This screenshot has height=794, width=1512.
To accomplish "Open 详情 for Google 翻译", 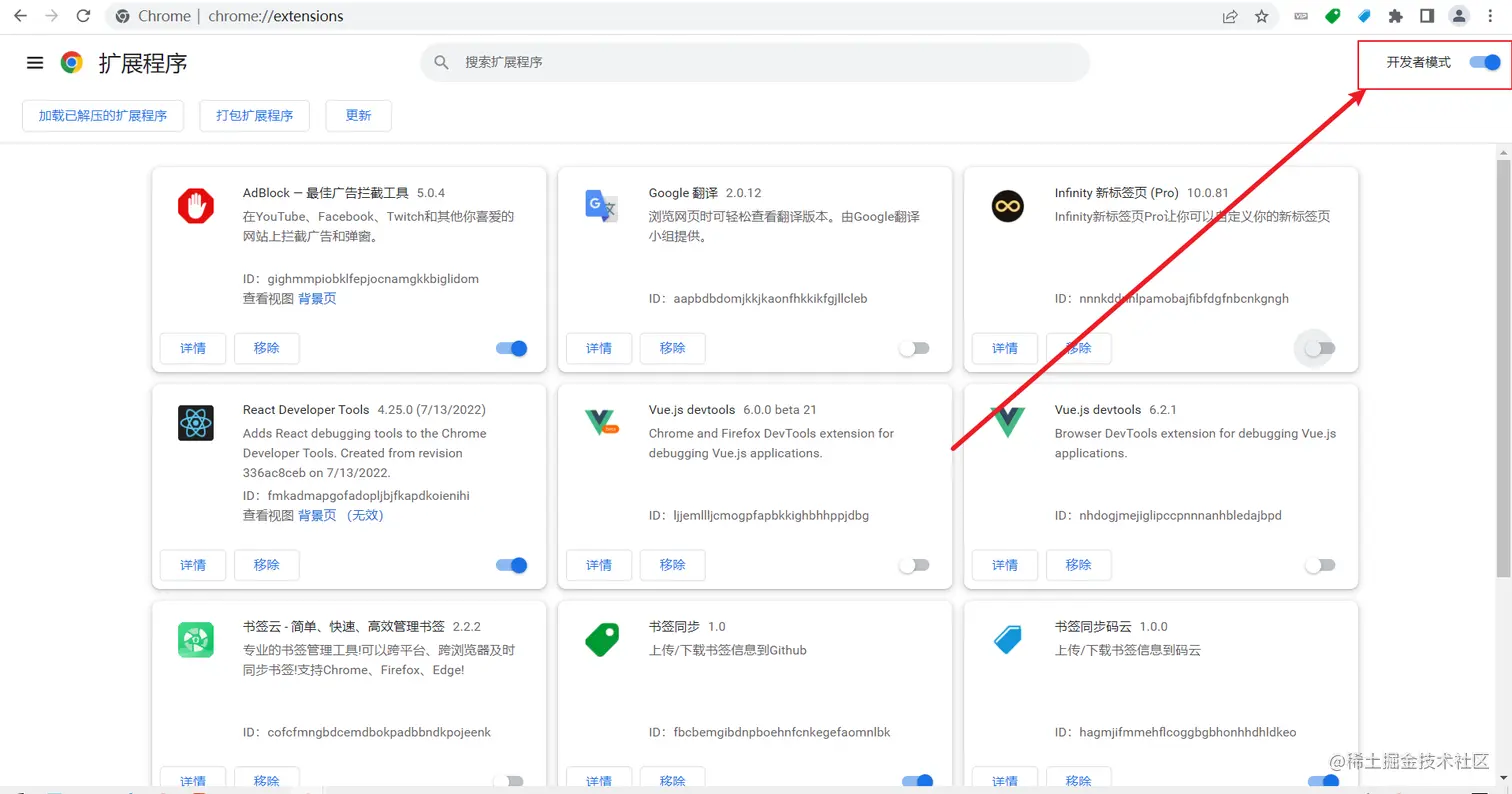I will coord(599,348).
